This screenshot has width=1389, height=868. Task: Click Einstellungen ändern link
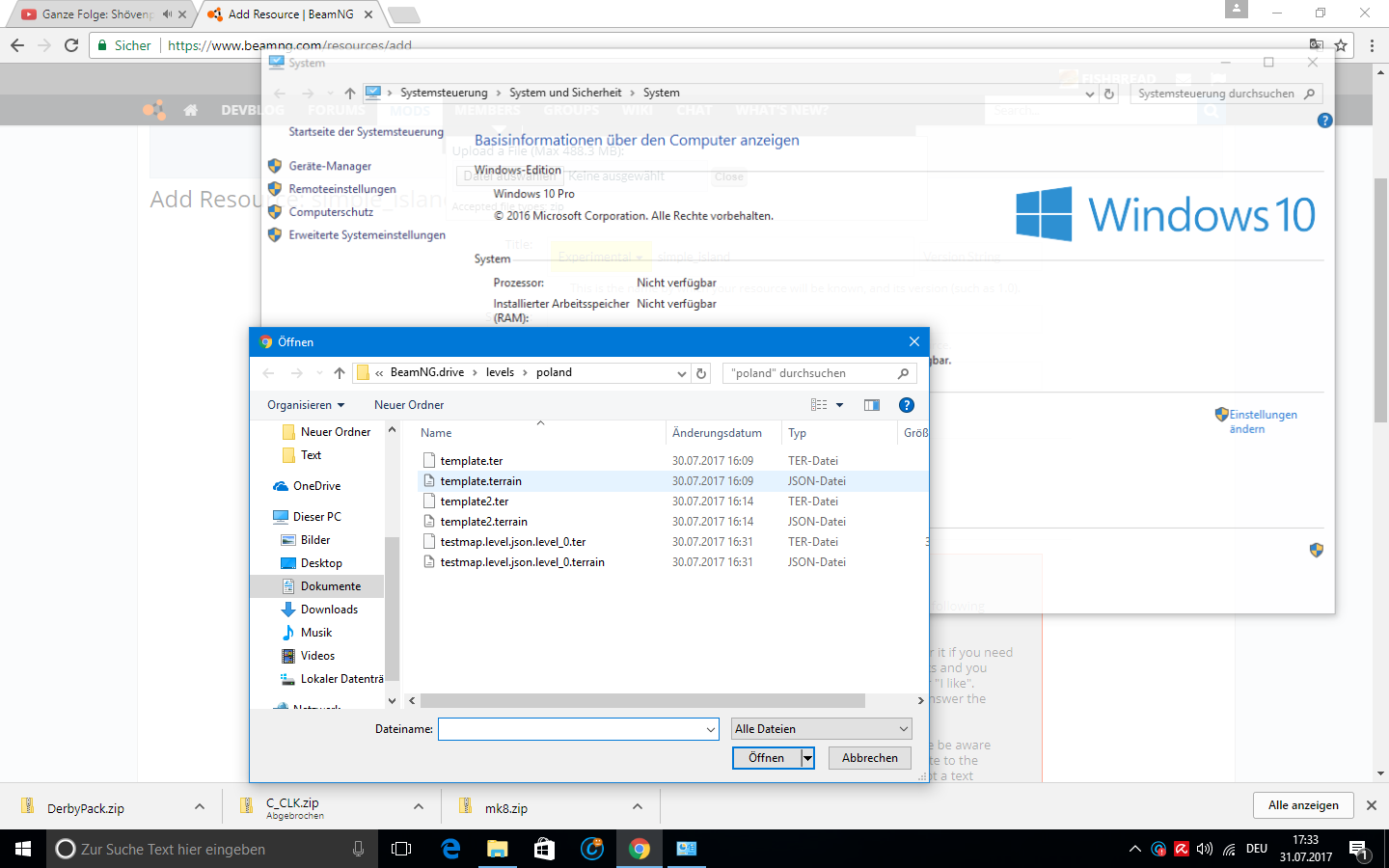1263,421
